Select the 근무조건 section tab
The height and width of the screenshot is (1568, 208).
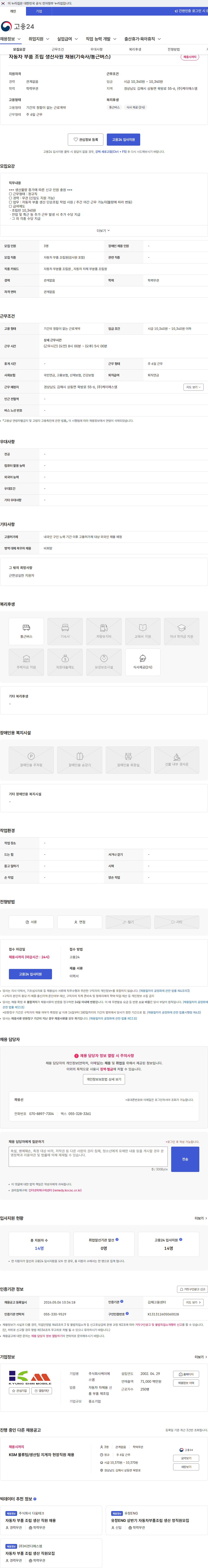[x=58, y=49]
